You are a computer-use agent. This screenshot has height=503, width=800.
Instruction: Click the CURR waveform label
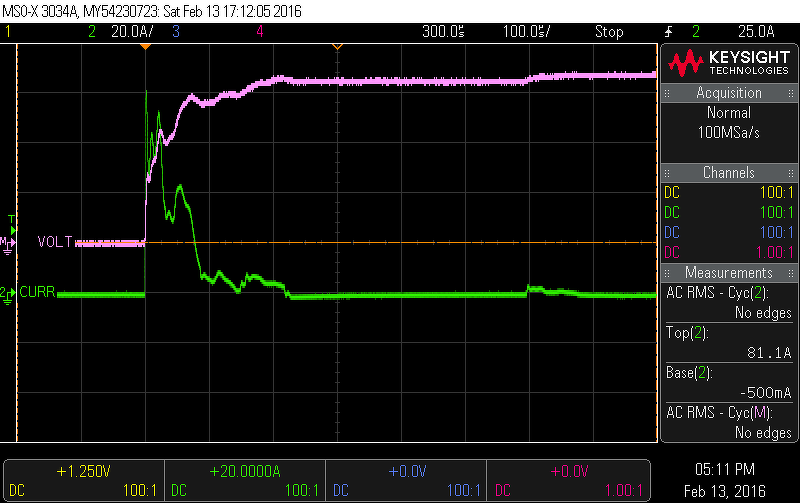click(37, 292)
